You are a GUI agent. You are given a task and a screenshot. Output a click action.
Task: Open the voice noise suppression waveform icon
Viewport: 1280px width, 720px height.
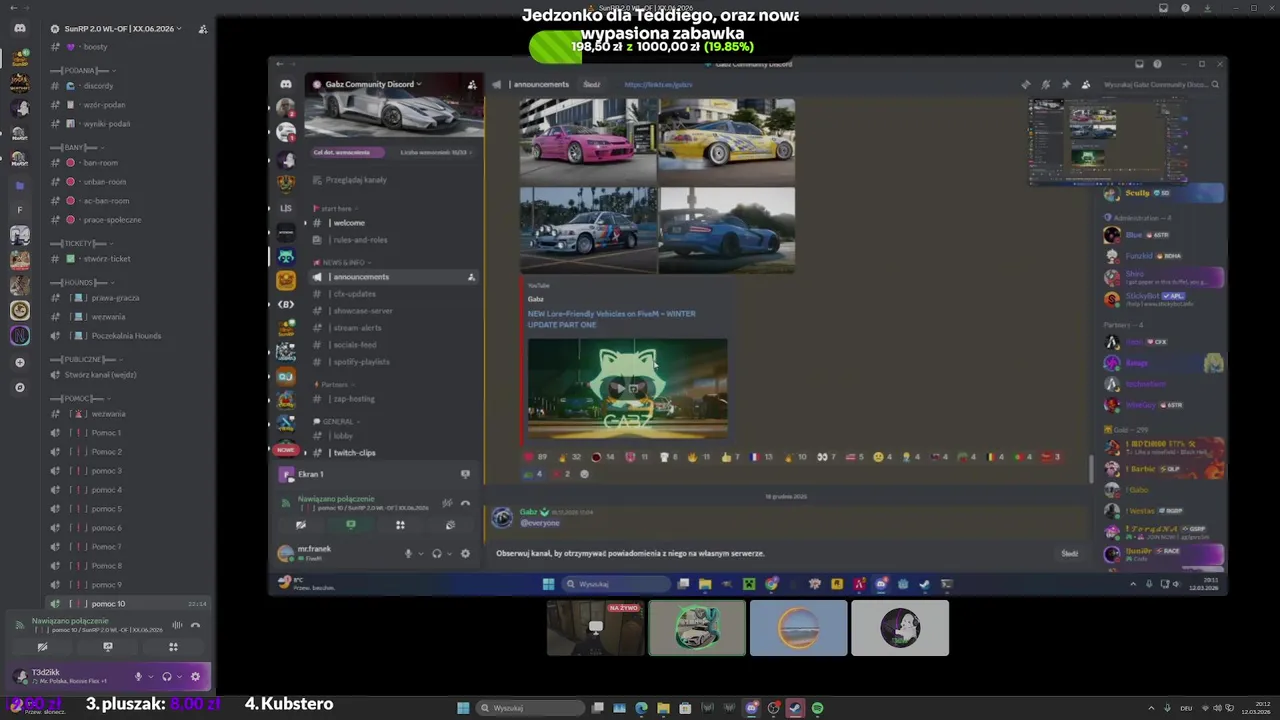click(x=178, y=625)
